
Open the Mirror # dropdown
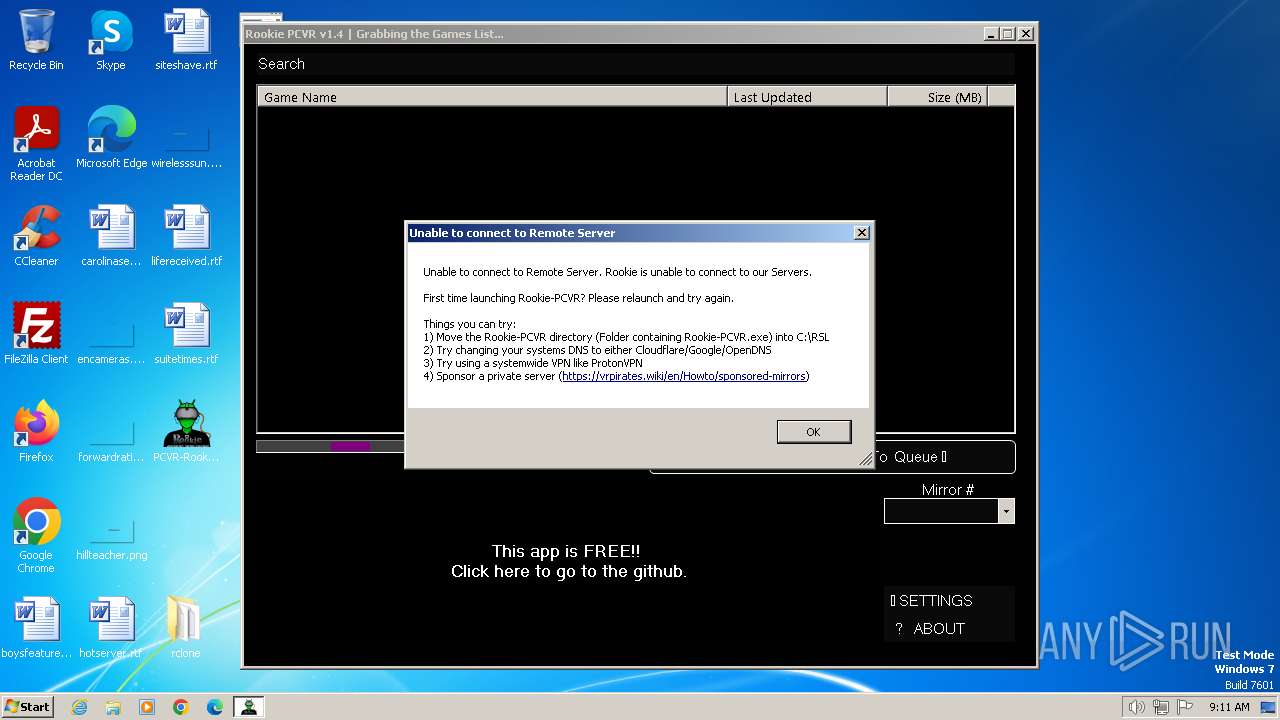click(x=1006, y=511)
